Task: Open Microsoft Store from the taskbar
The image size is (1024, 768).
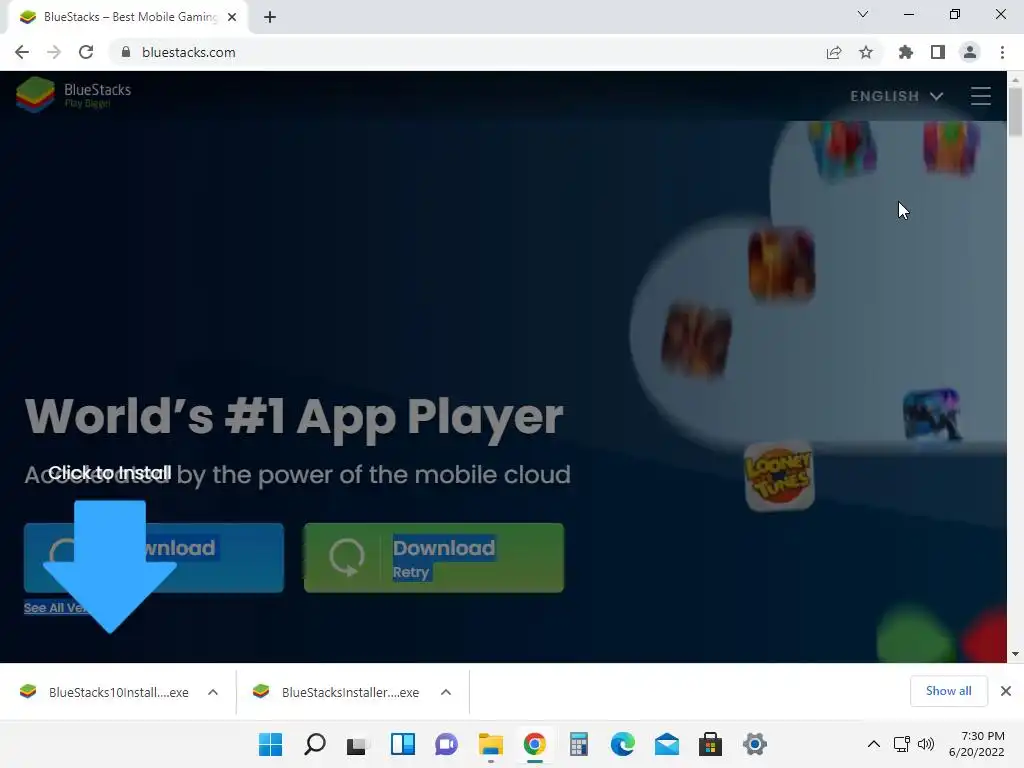Action: pyautogui.click(x=711, y=744)
